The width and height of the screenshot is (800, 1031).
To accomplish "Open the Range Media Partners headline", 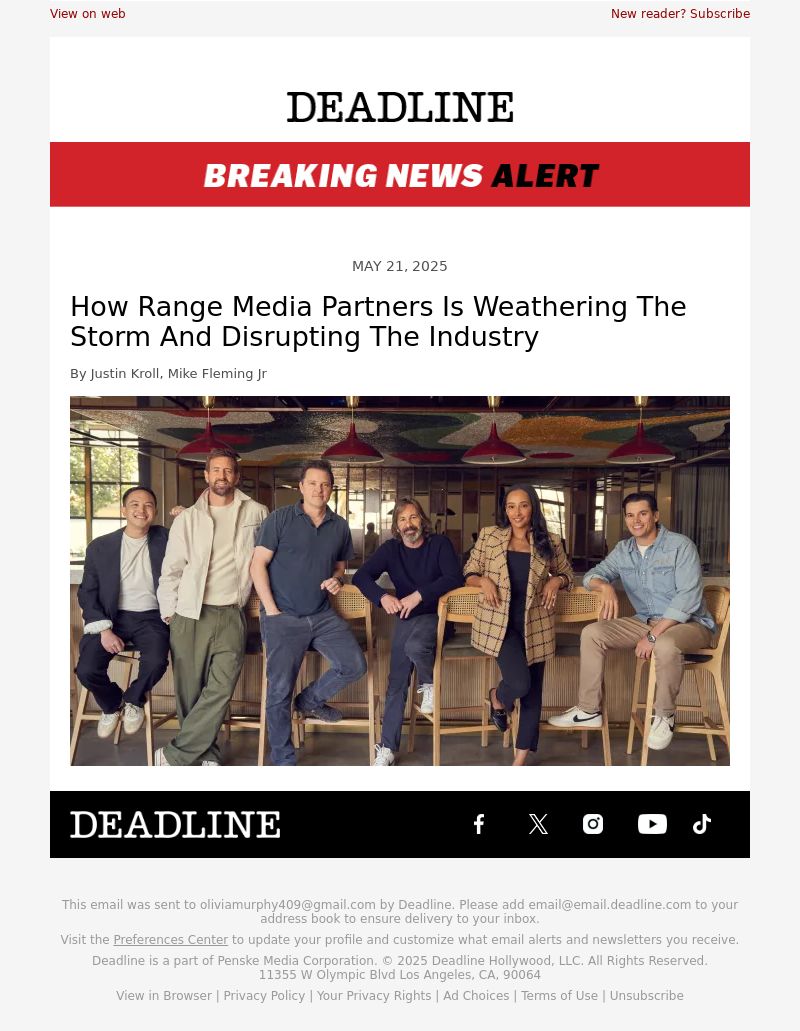I will 378,322.
